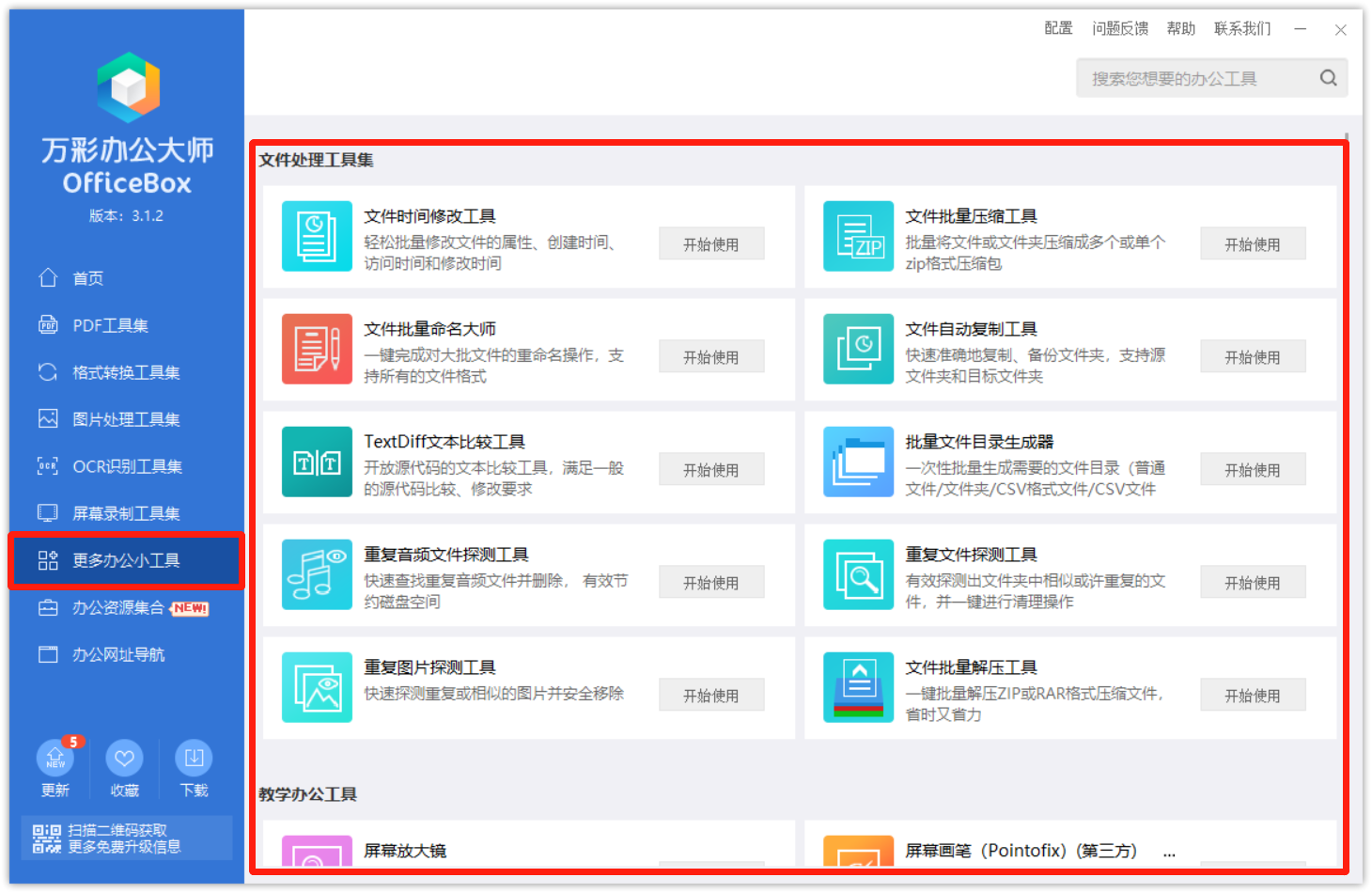Click the 教学办公工具 section heading
This screenshot has width=1372, height=893.
coord(307,794)
